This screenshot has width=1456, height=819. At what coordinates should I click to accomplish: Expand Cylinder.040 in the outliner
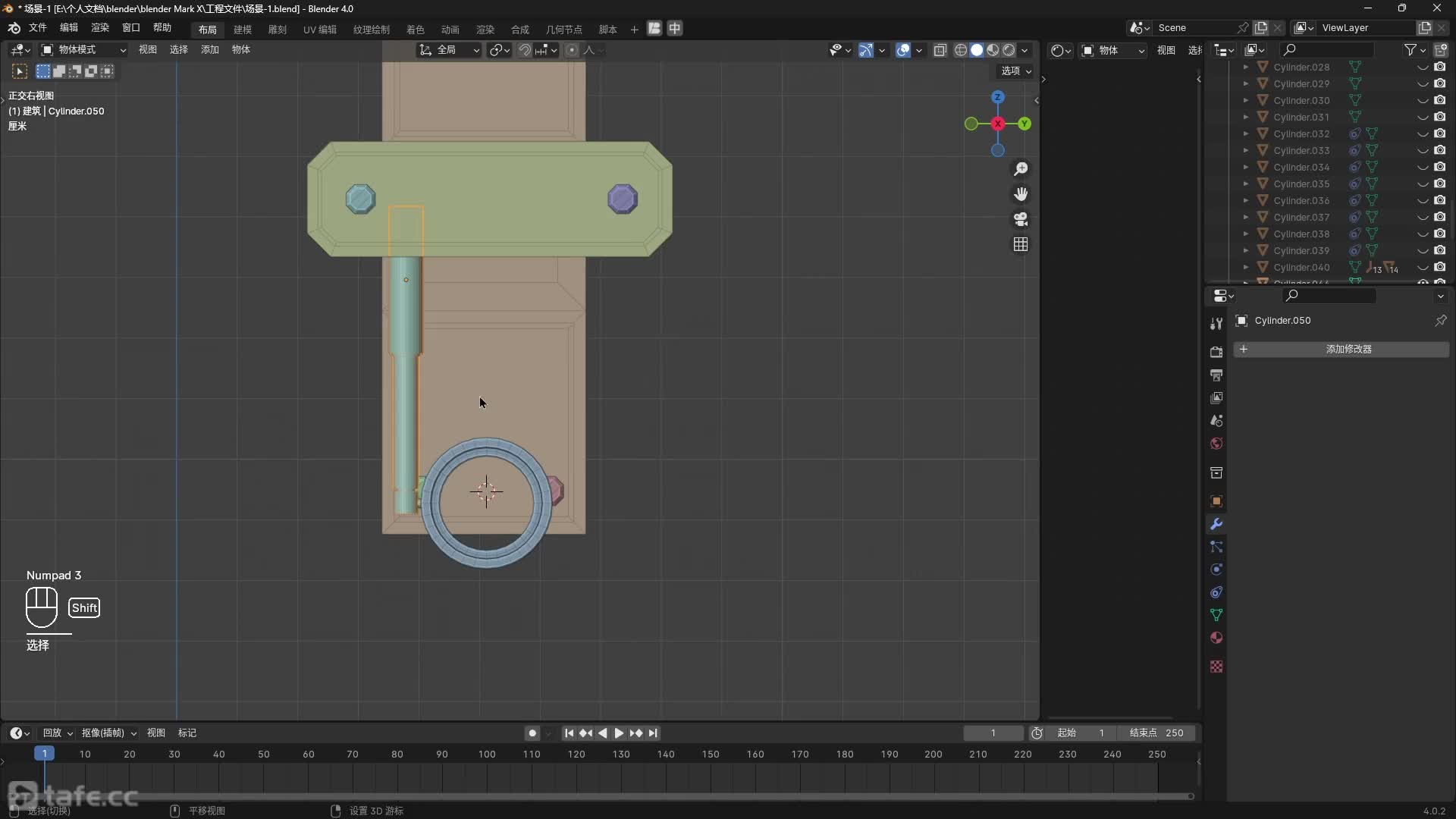pyautogui.click(x=1245, y=268)
